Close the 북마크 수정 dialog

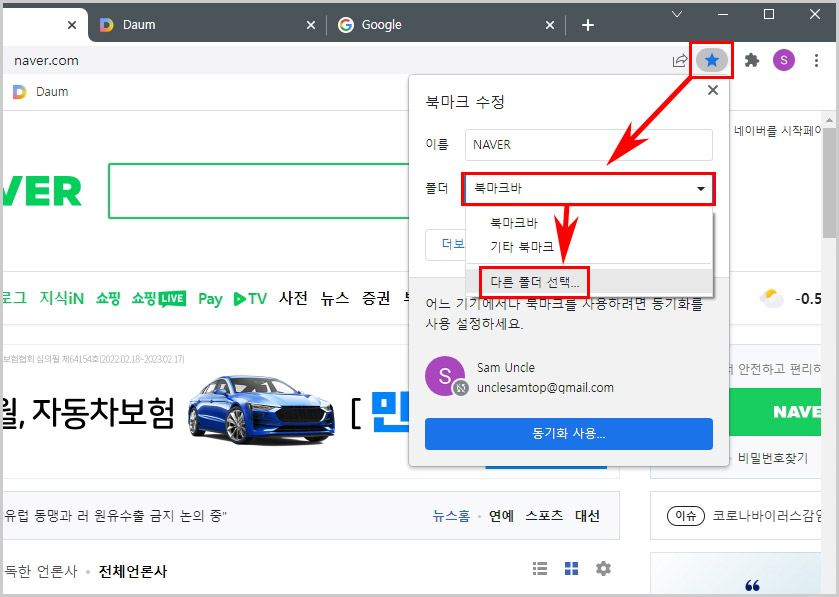tap(712, 90)
